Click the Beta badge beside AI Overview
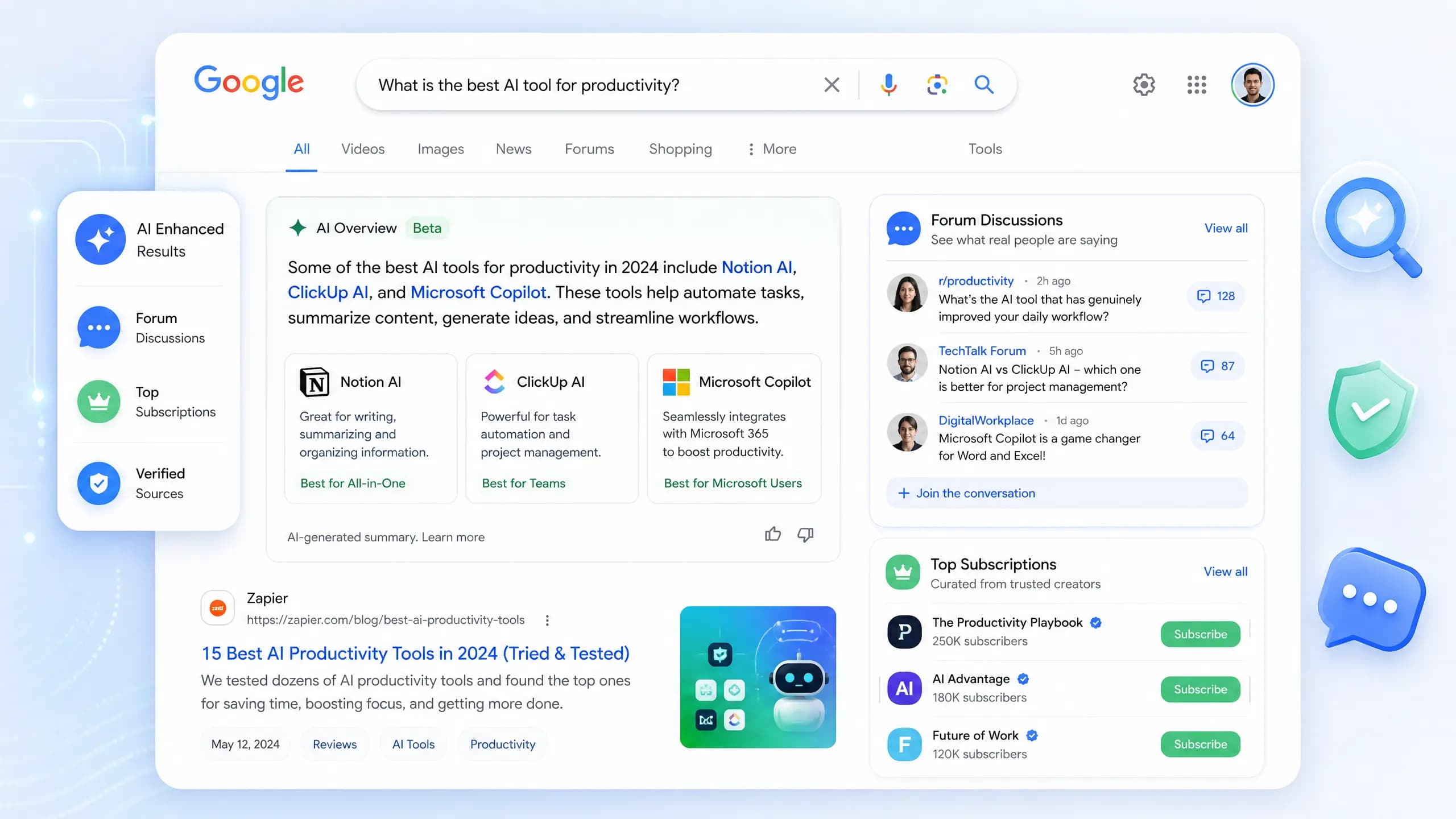The height and width of the screenshot is (819, 1456). 427,228
